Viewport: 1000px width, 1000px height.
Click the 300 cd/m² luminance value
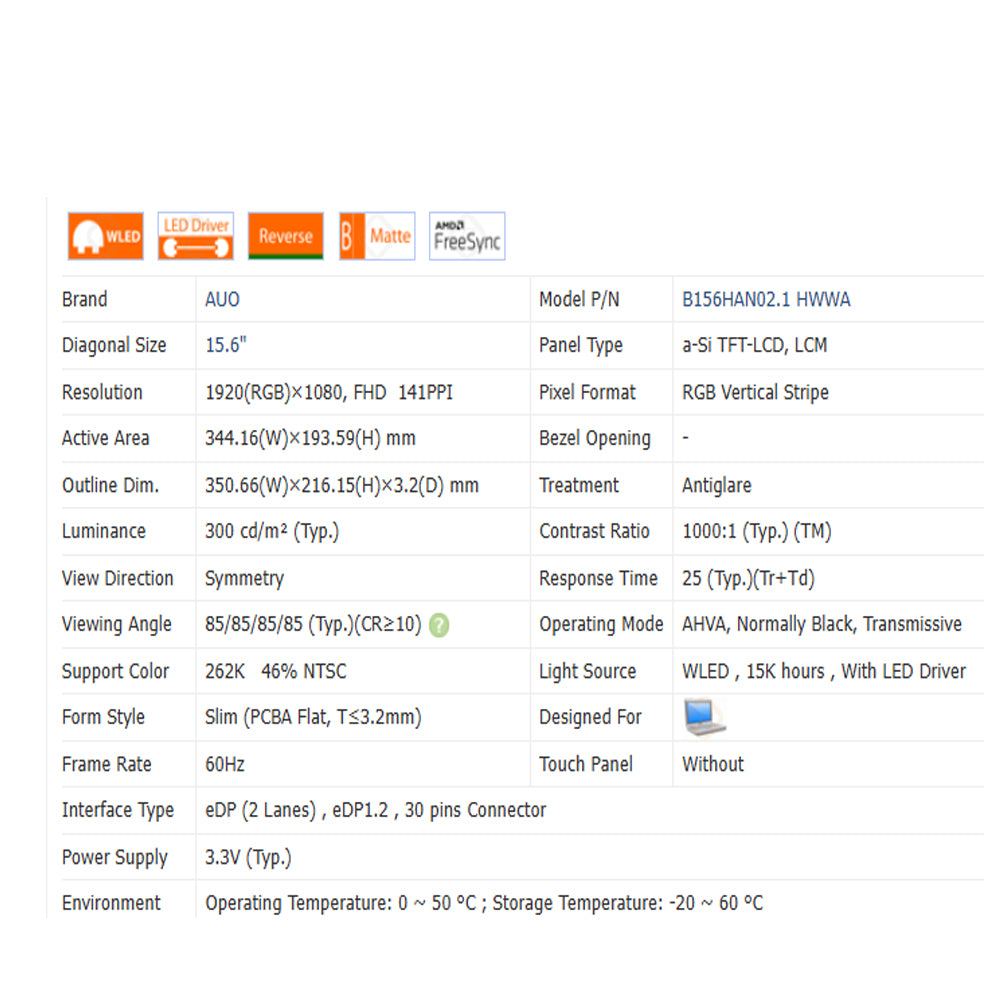pyautogui.click(x=272, y=531)
